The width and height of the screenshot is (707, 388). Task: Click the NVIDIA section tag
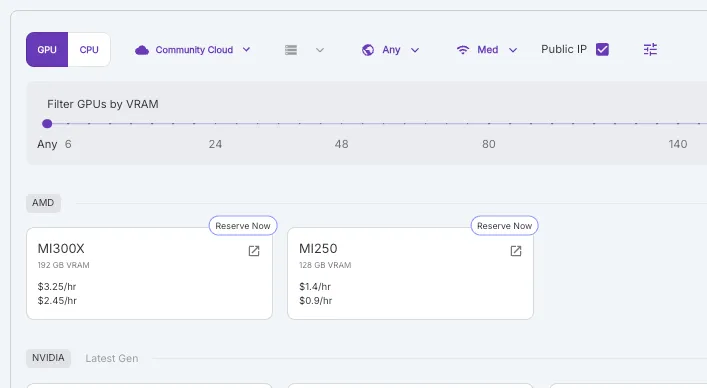(x=48, y=358)
